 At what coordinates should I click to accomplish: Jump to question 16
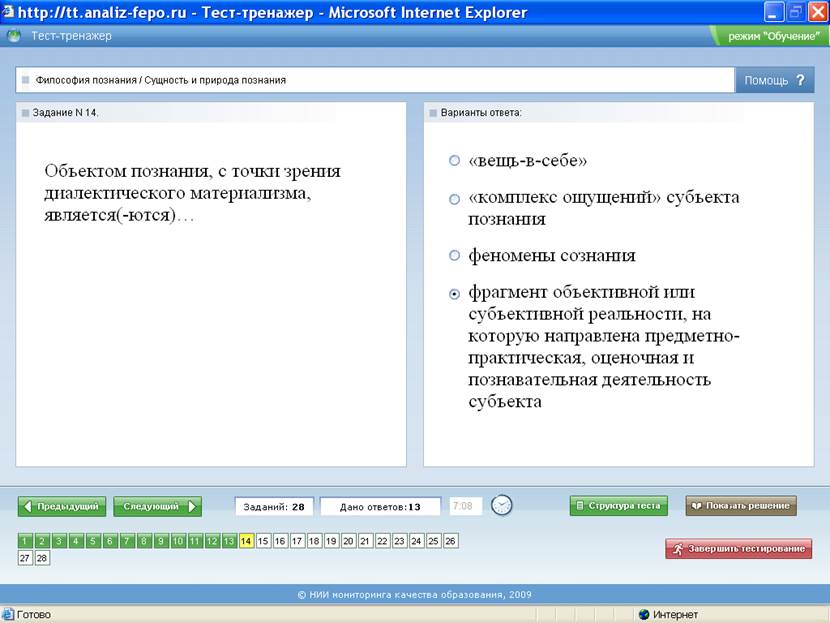280,541
